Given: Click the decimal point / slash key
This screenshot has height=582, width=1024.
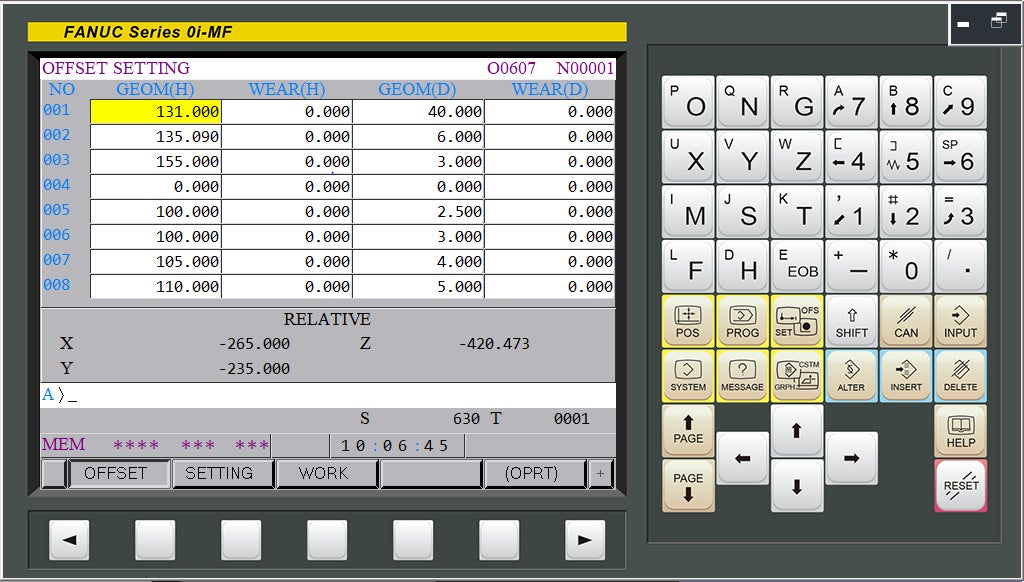Looking at the screenshot, I should pos(961,267).
